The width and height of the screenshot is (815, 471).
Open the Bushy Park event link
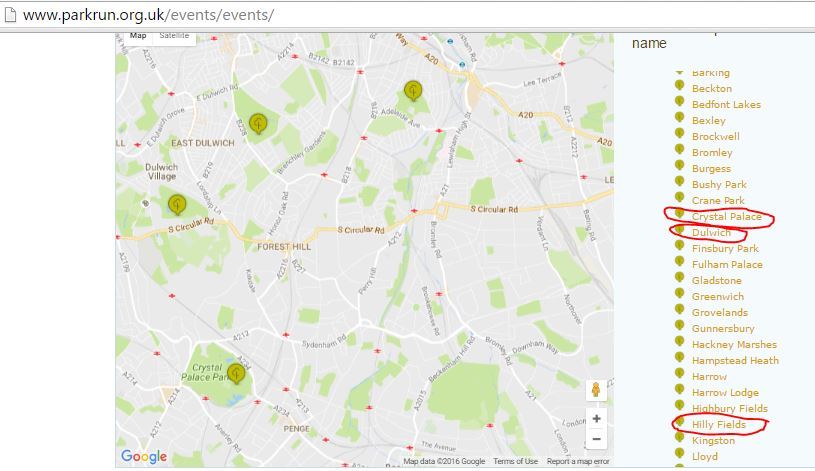(719, 185)
